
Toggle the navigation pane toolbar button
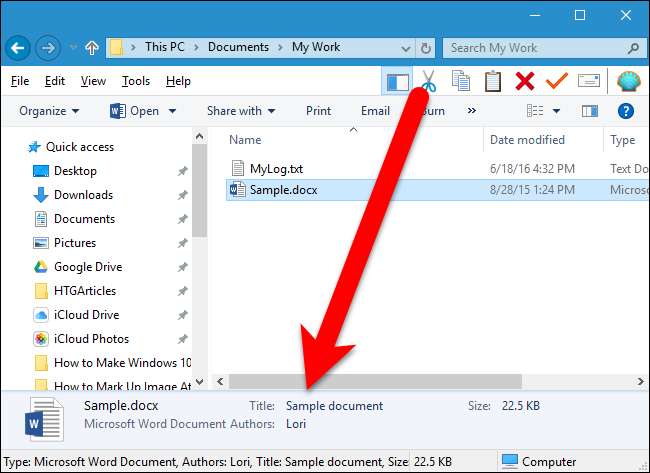coord(397,81)
